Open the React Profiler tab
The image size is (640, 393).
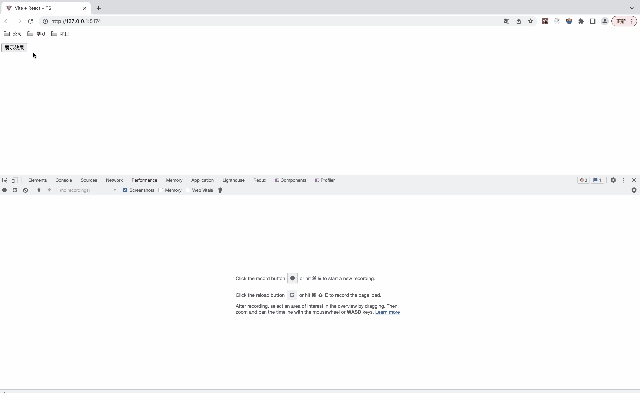(325, 180)
